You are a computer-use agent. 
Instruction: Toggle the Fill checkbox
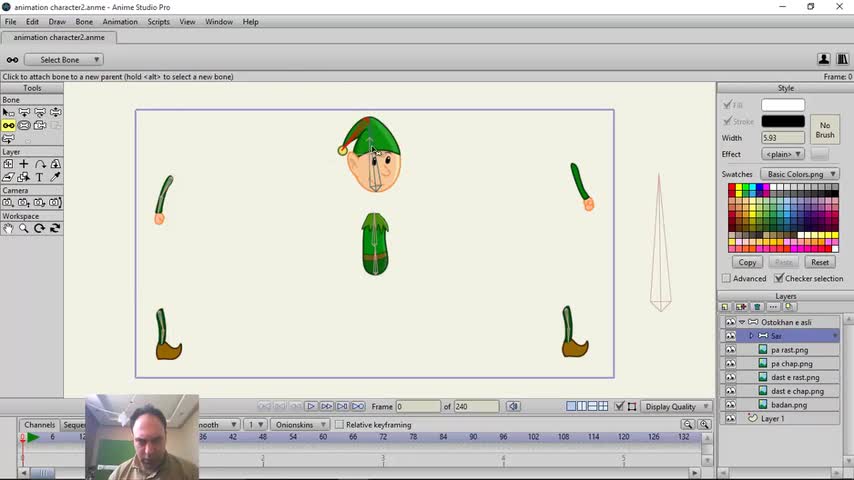tap(727, 105)
